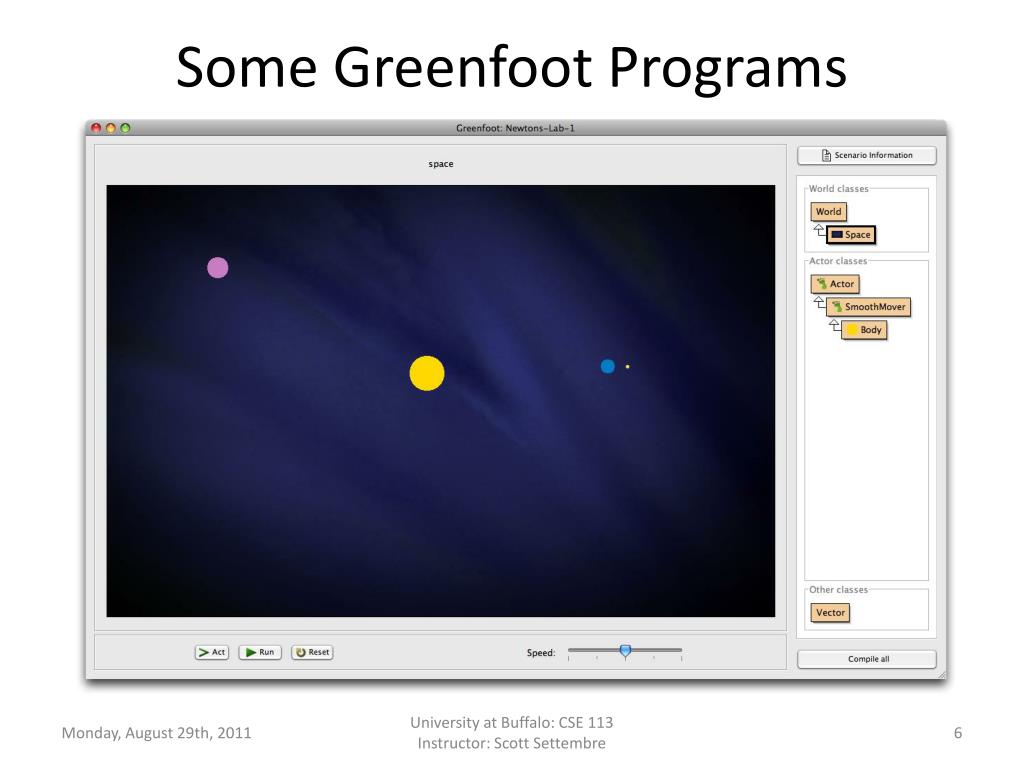The height and width of the screenshot is (768, 1024).
Task: Click the large yellow sun body
Action: pyautogui.click(x=427, y=373)
